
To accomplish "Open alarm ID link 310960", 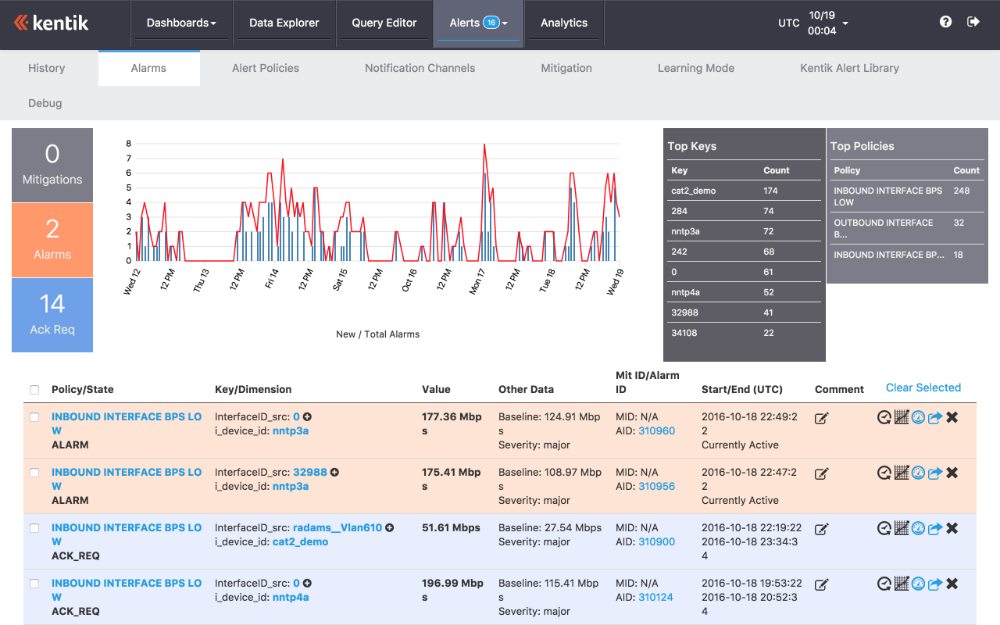I will [656, 431].
